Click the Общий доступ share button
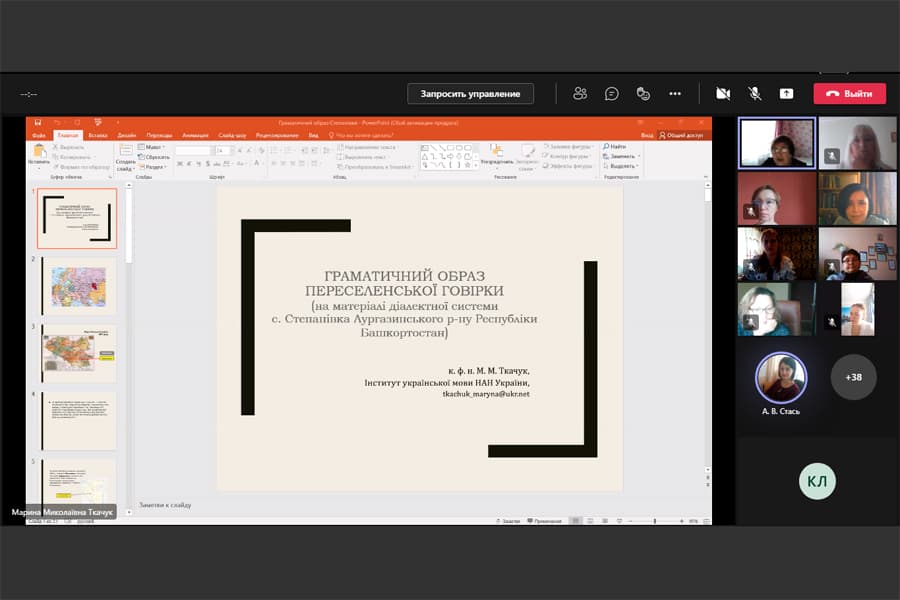This screenshot has width=900, height=600. coord(681,136)
